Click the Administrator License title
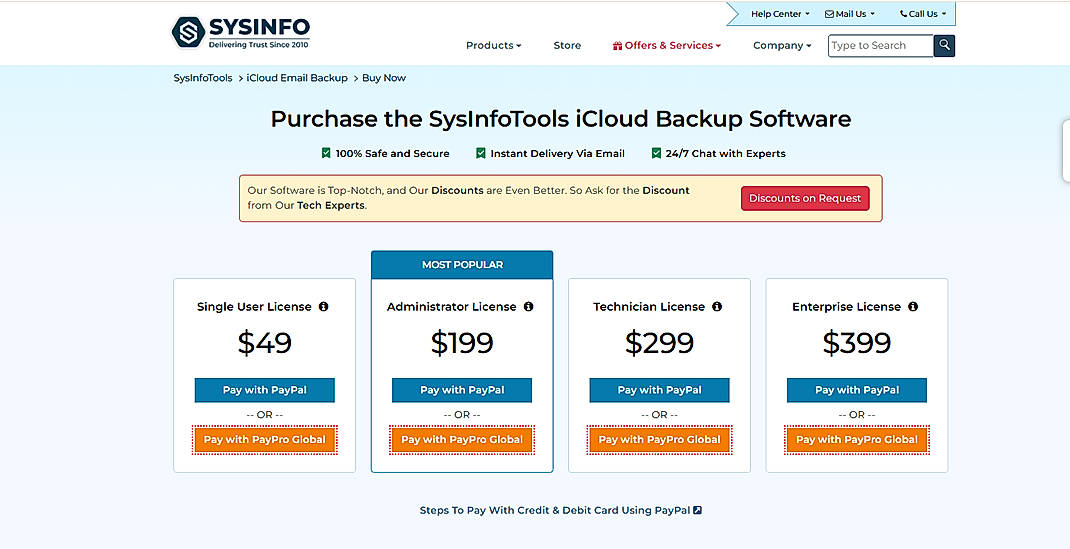 (x=452, y=307)
